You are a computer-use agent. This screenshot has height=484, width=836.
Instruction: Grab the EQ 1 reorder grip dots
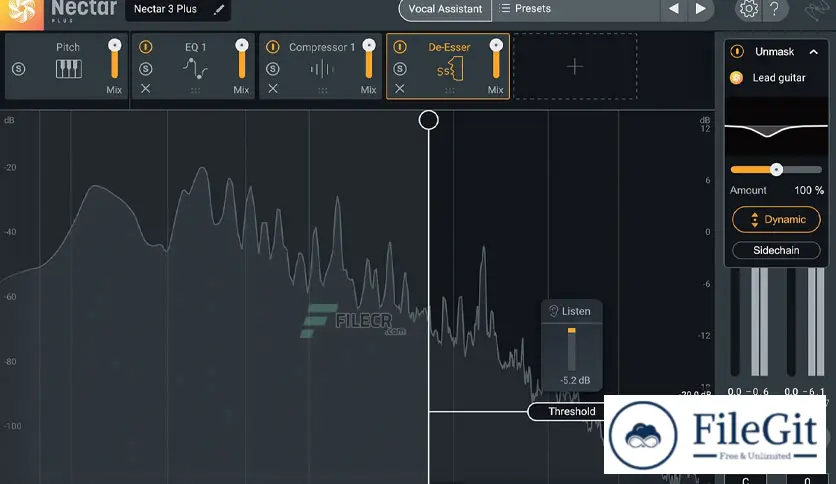click(195, 91)
